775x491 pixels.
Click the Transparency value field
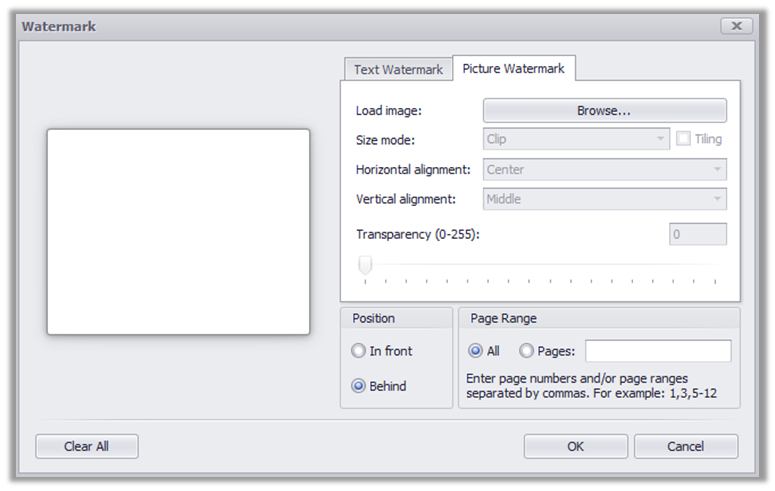click(697, 234)
